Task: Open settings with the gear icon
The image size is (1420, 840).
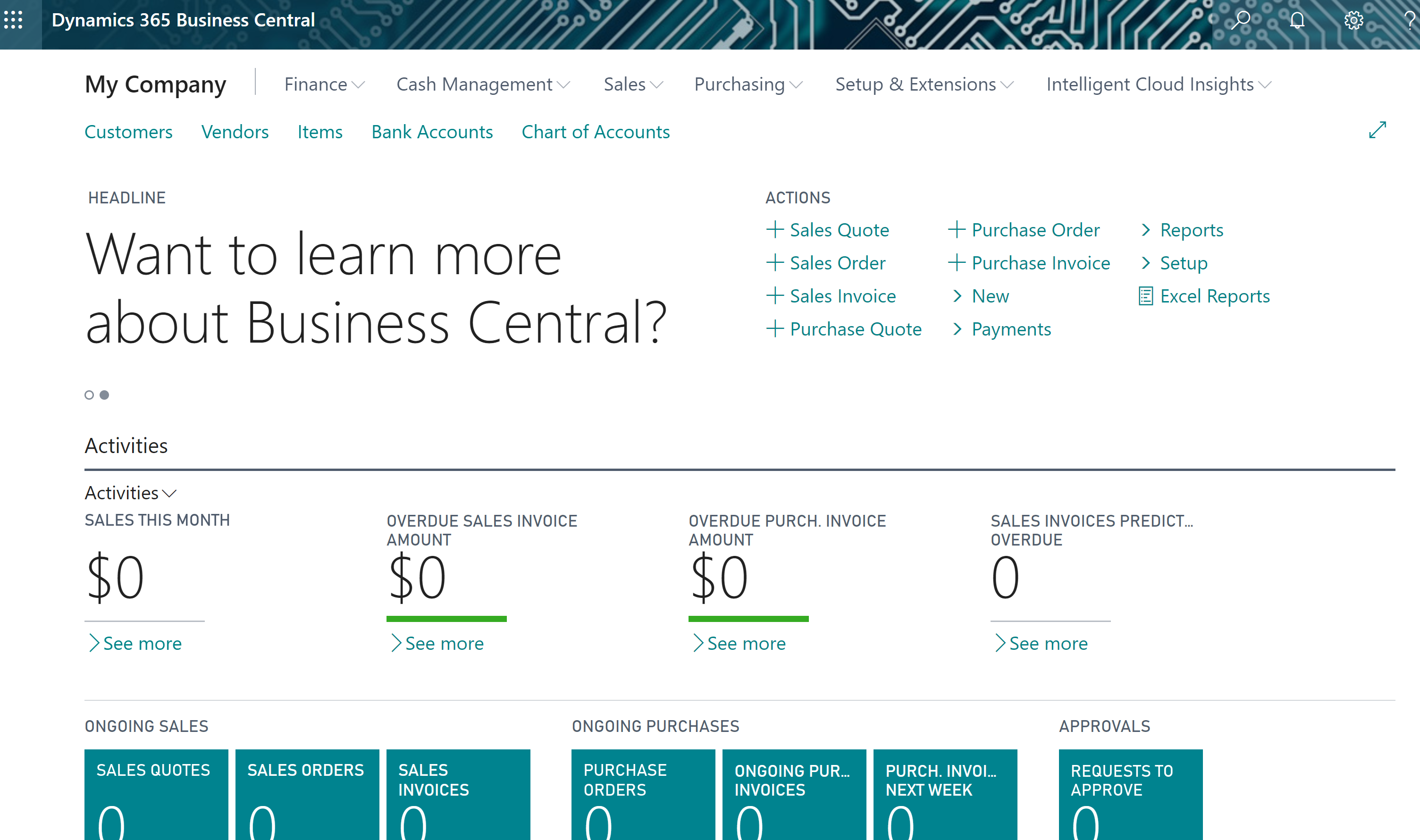Action: click(1354, 20)
